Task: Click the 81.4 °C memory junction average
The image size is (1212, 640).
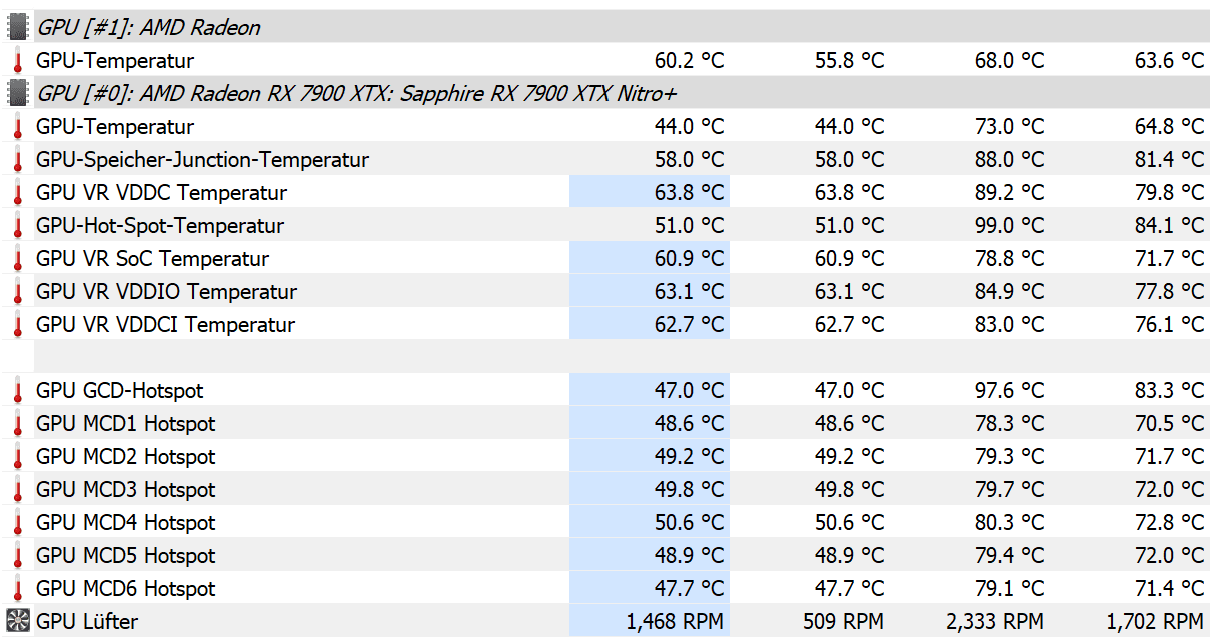Action: (1169, 160)
